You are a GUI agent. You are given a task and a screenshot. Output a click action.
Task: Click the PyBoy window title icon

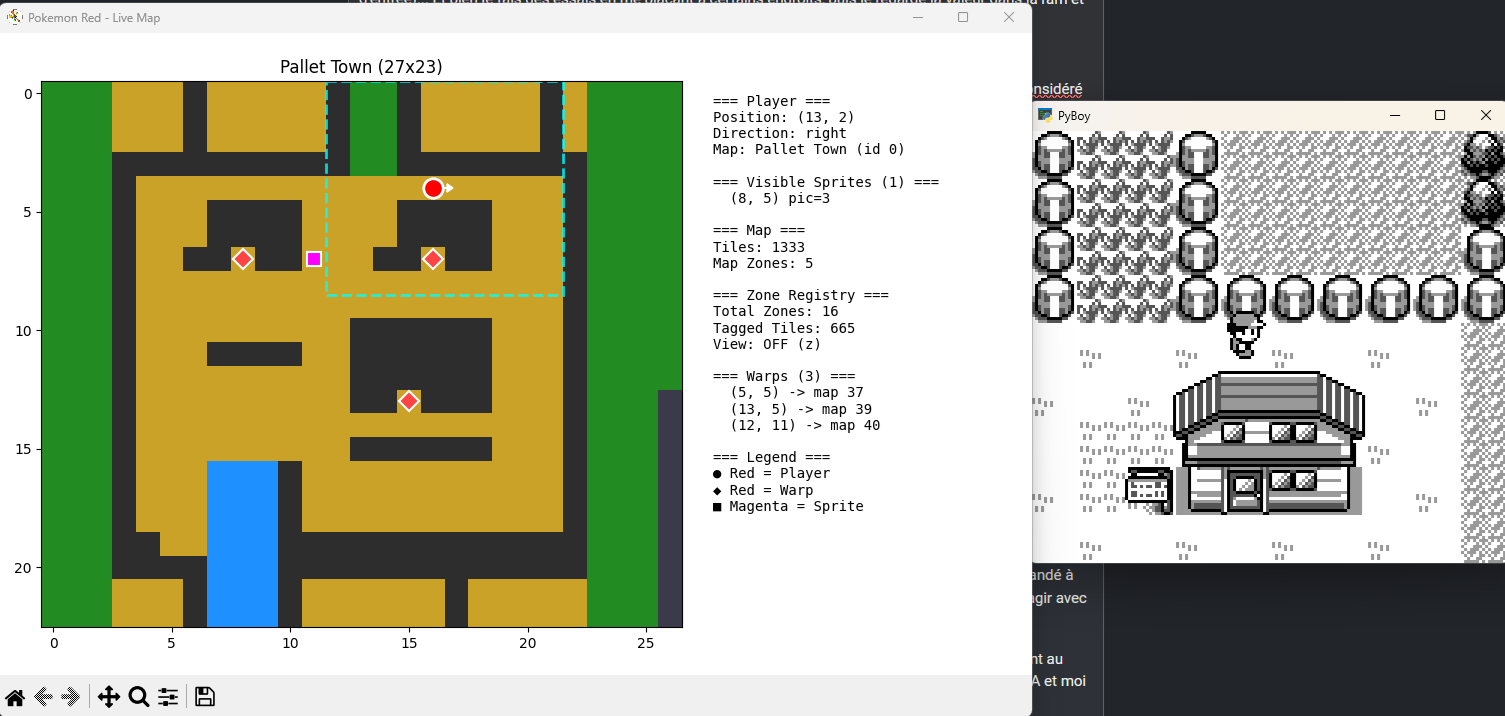point(1045,115)
